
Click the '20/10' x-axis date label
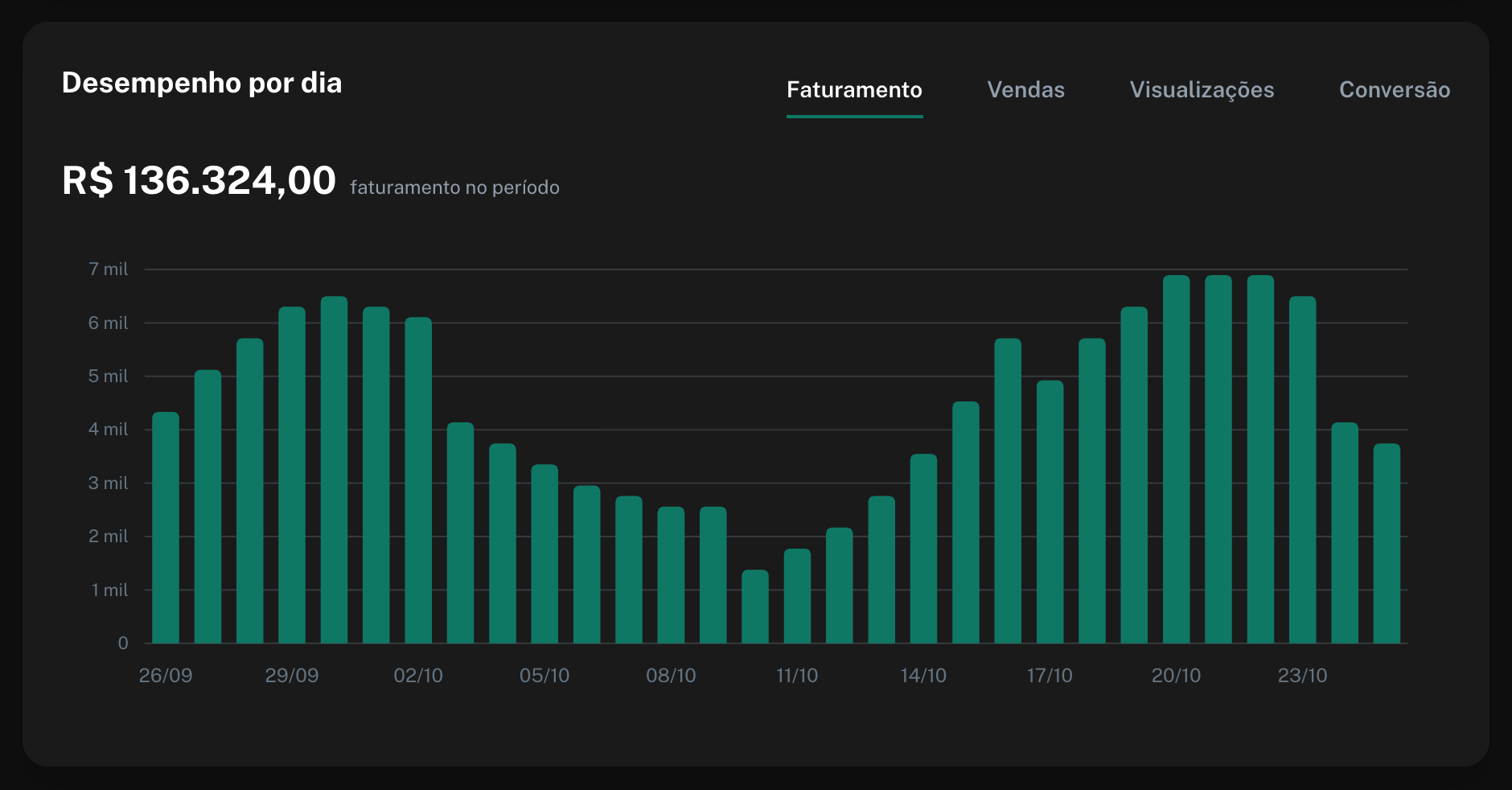[1176, 676]
